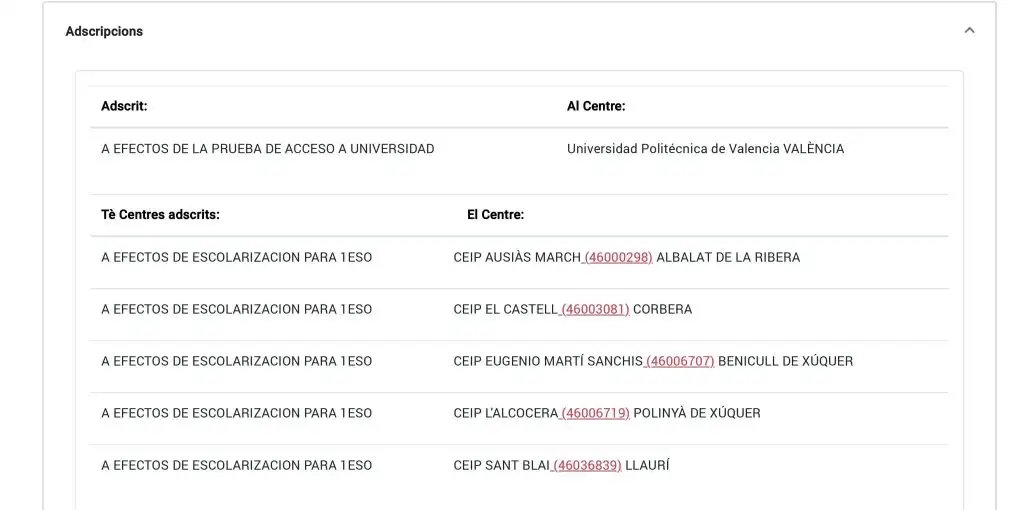The image size is (1024, 510).
Task: Click the ALBALAT DE LA RIBERA locality text
Action: click(x=728, y=257)
